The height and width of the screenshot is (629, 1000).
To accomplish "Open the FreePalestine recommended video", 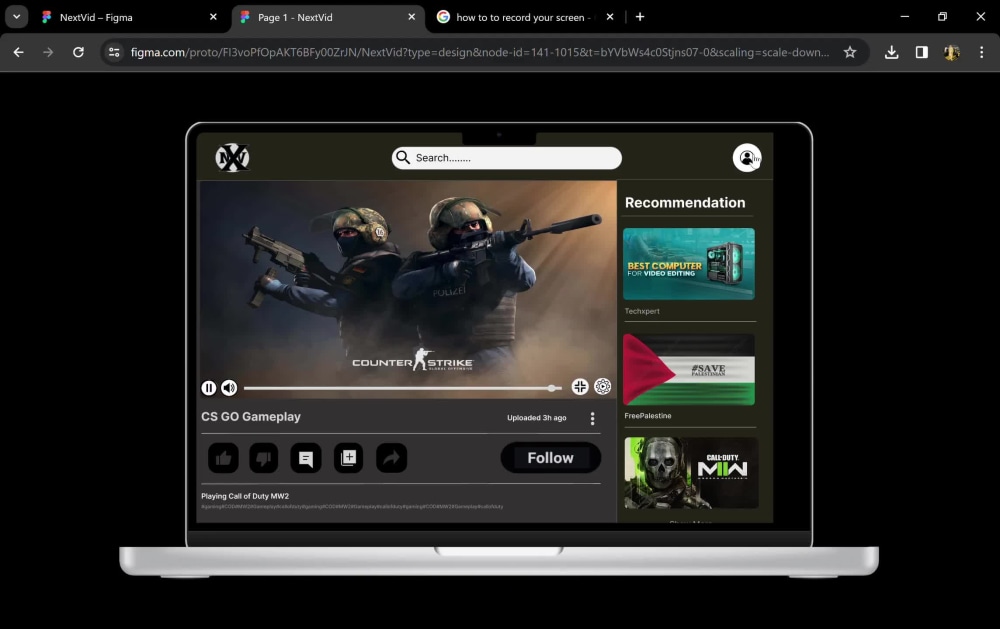I will coord(689,368).
